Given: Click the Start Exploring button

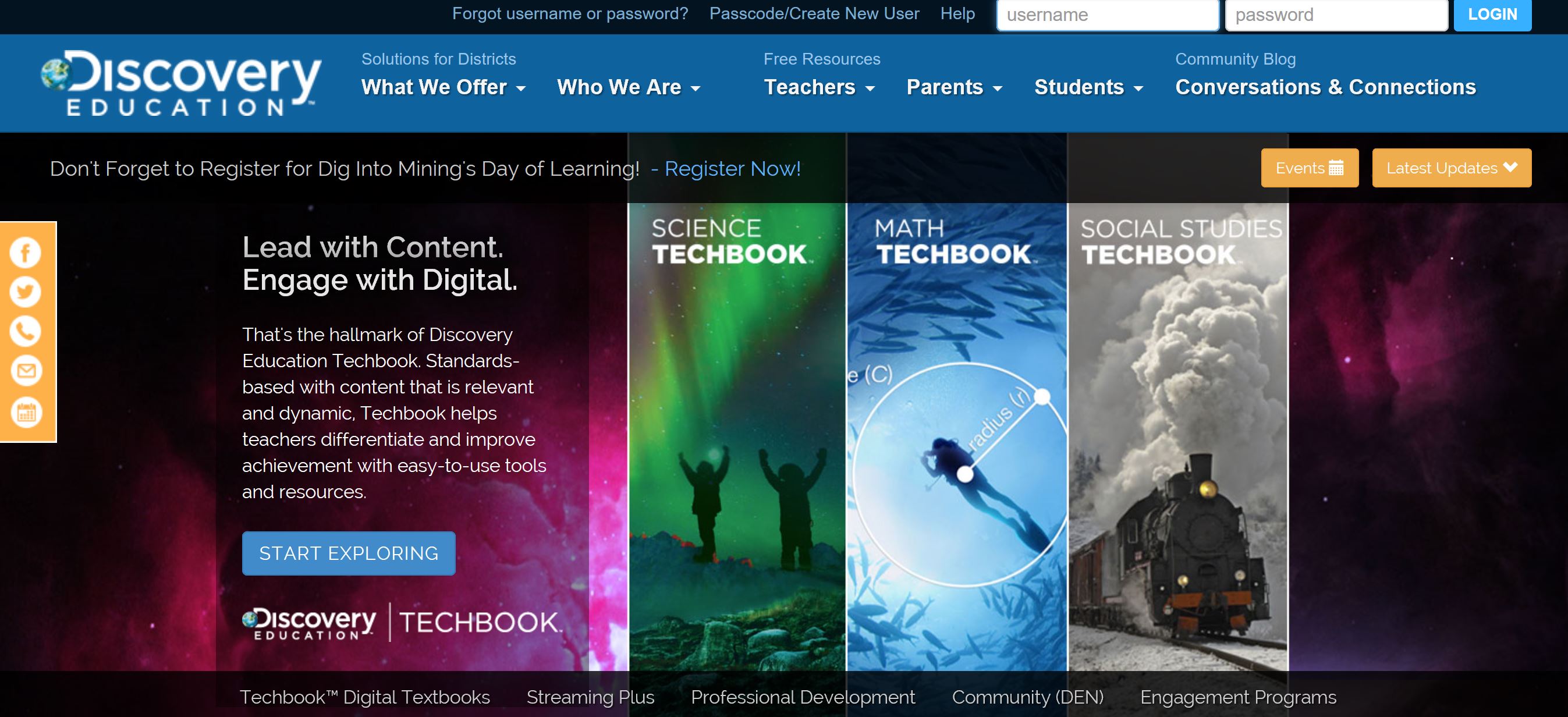Looking at the screenshot, I should coord(348,553).
